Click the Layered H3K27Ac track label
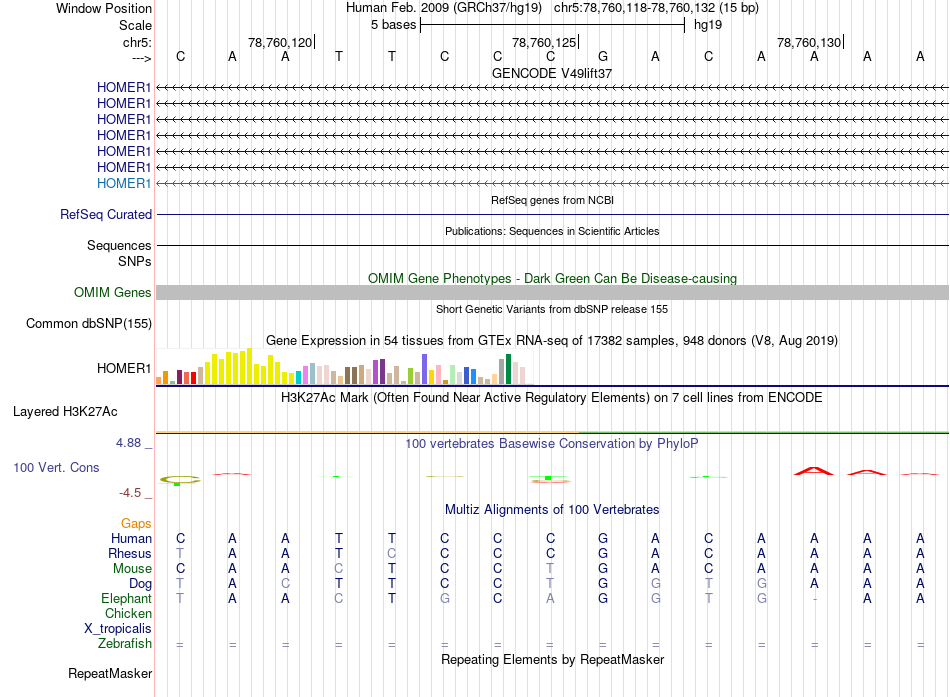Viewport: 950px width, 697px height. pyautogui.click(x=65, y=412)
